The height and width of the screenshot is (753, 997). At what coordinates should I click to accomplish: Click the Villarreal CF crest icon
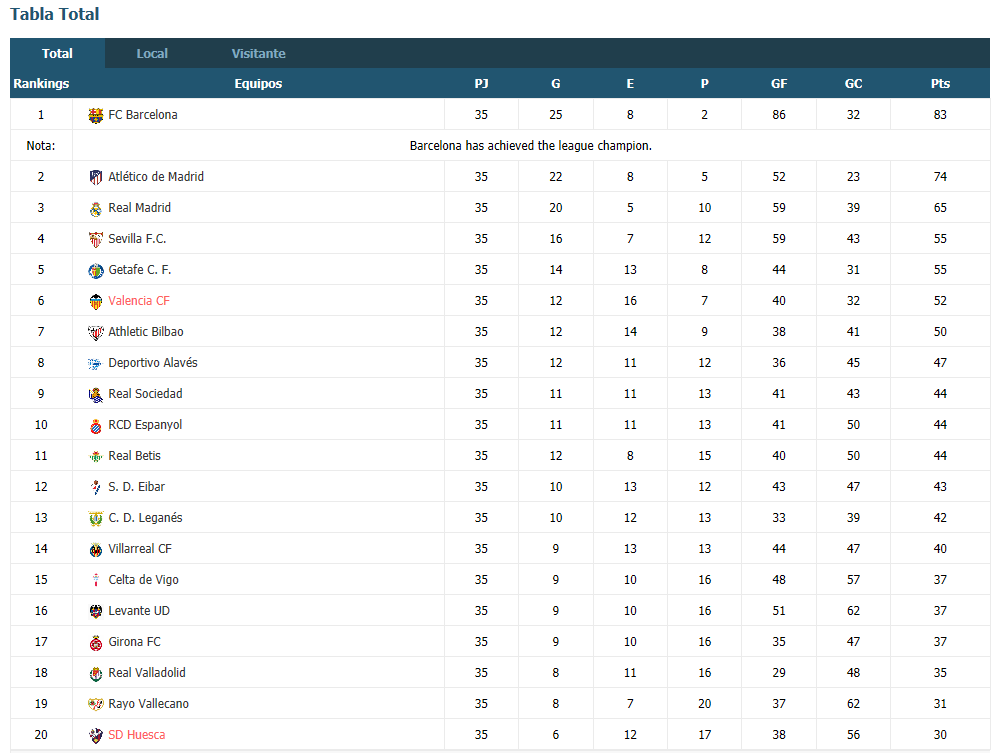[95, 549]
